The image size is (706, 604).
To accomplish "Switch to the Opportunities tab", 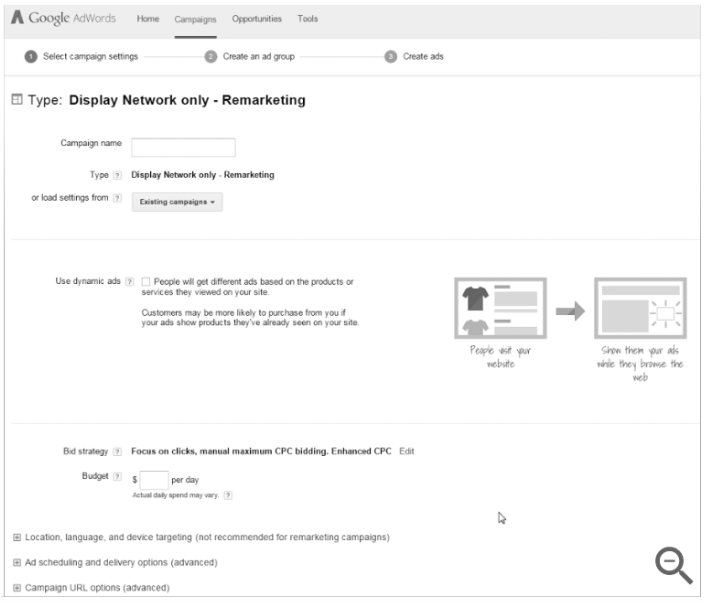I will coord(256,19).
